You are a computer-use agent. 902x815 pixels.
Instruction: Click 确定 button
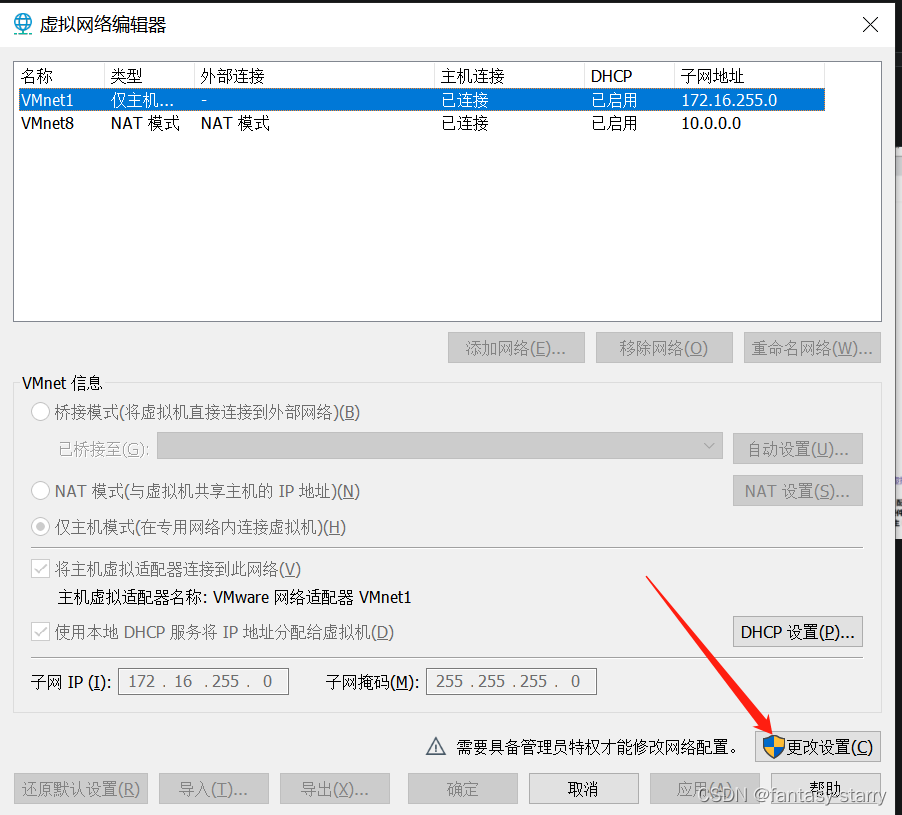[463, 789]
